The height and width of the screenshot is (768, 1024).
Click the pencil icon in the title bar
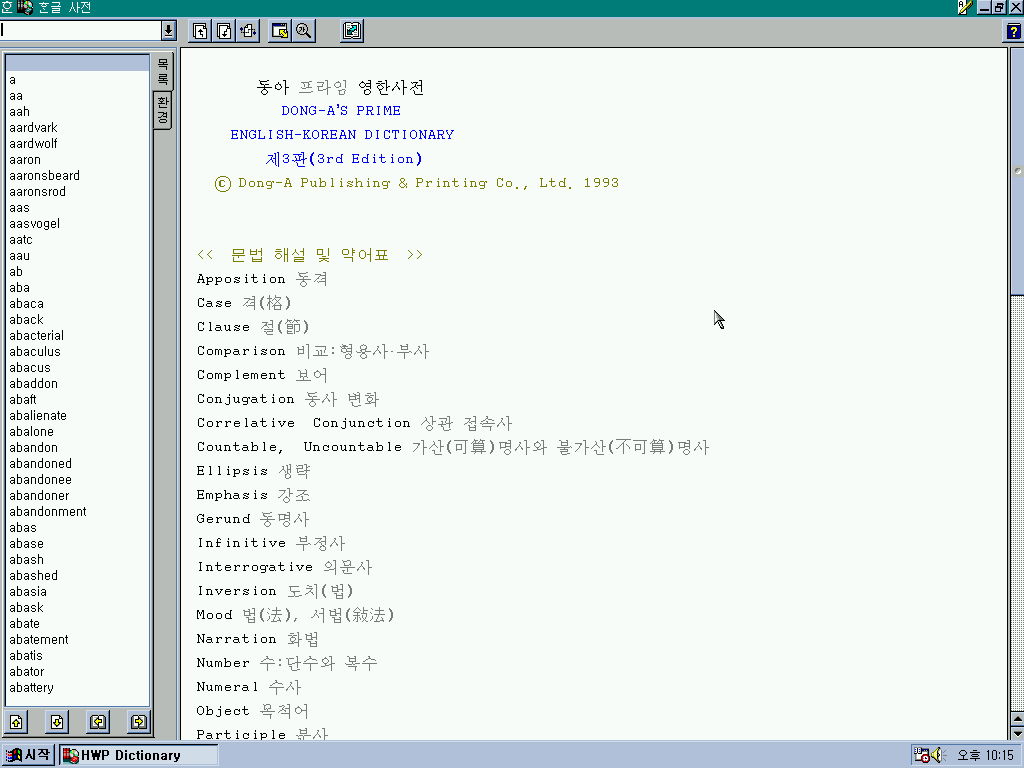(x=965, y=7)
